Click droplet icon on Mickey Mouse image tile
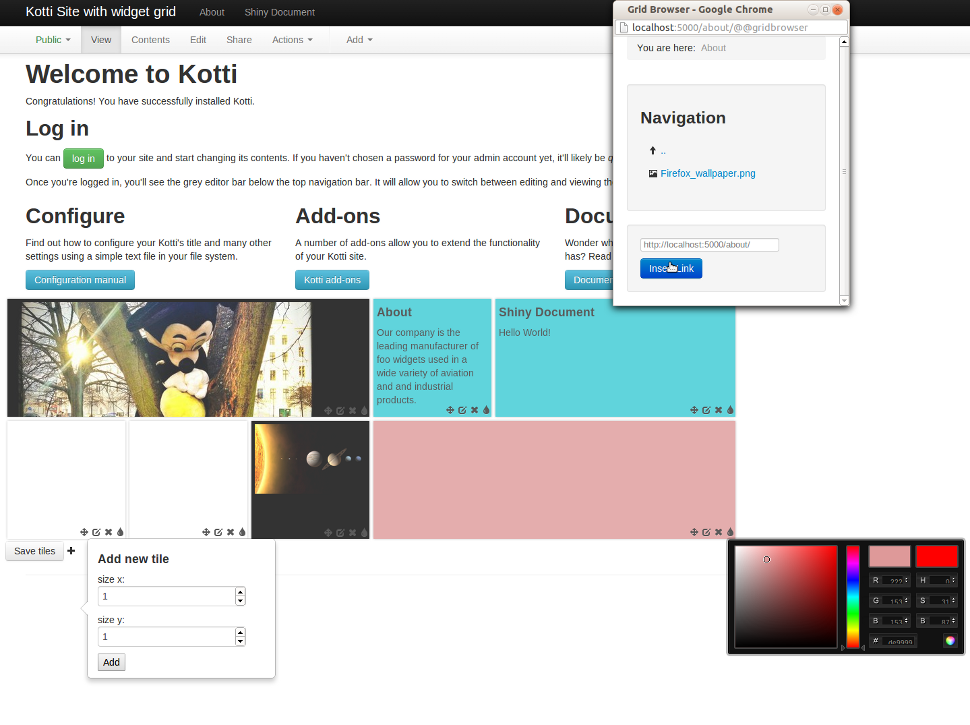 point(364,411)
